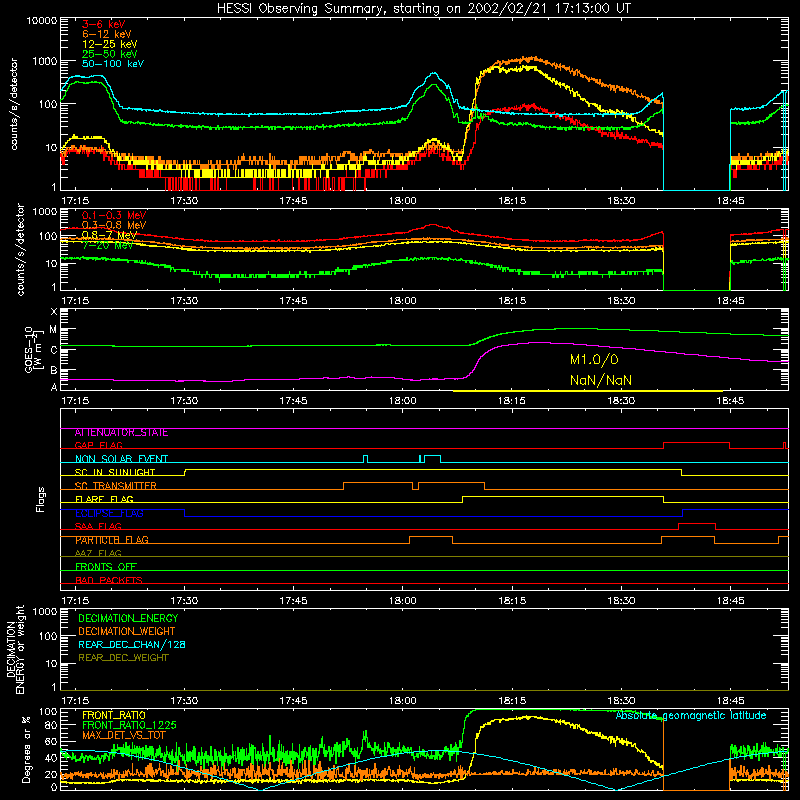
Task: Select the 25-50 keV legend label
Action: pyautogui.click(x=110, y=54)
